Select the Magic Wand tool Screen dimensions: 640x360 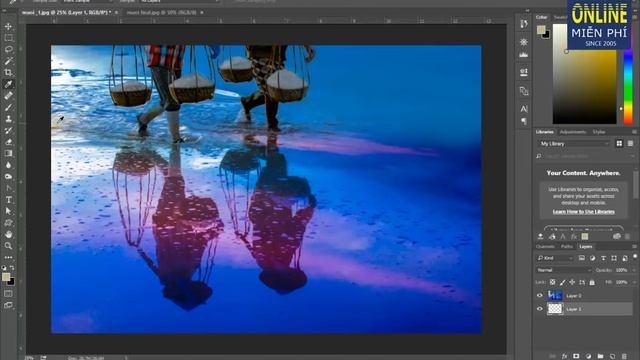coord(8,61)
